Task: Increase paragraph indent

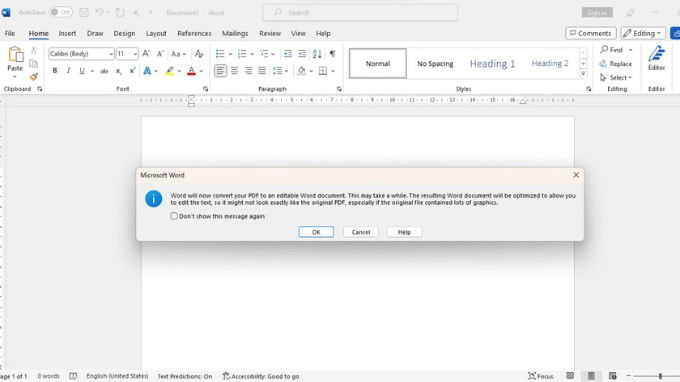Action: pyautogui.click(x=302, y=54)
